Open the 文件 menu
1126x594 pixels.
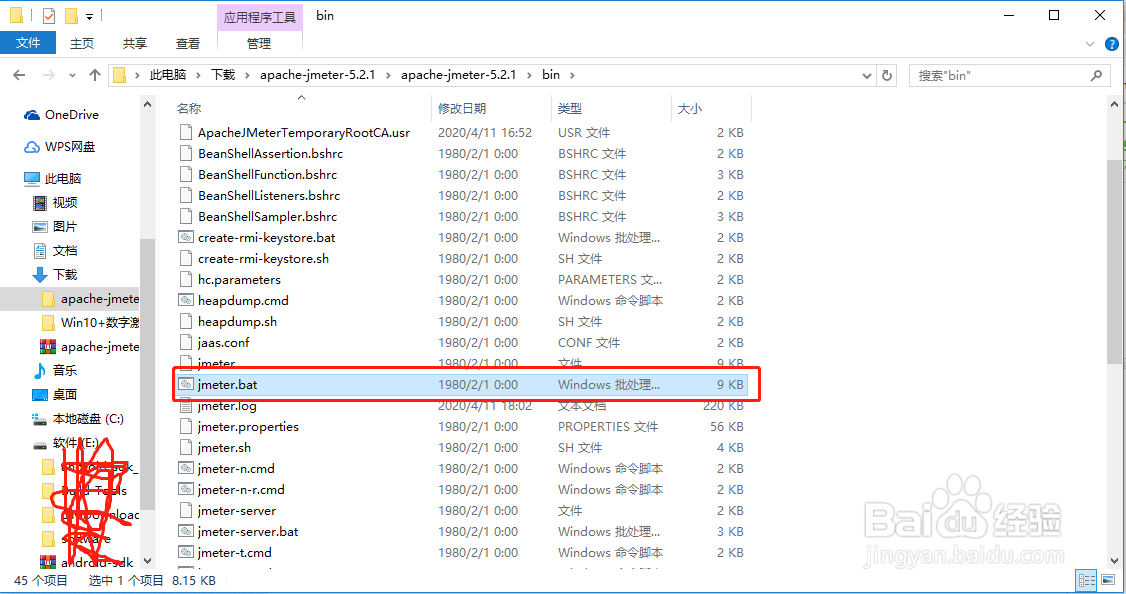(x=28, y=43)
